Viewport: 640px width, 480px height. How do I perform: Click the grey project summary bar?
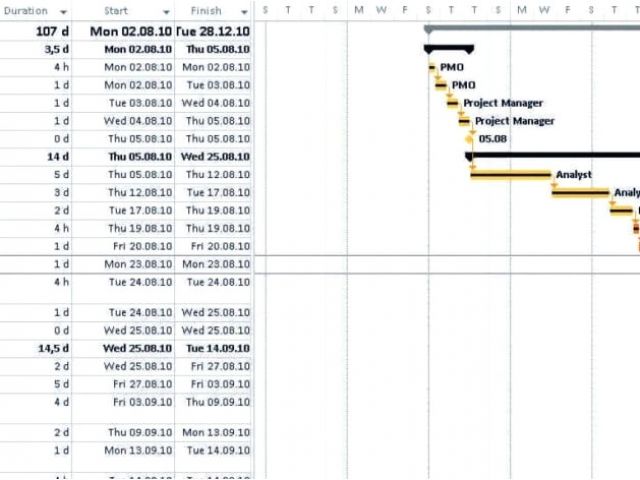[530, 29]
